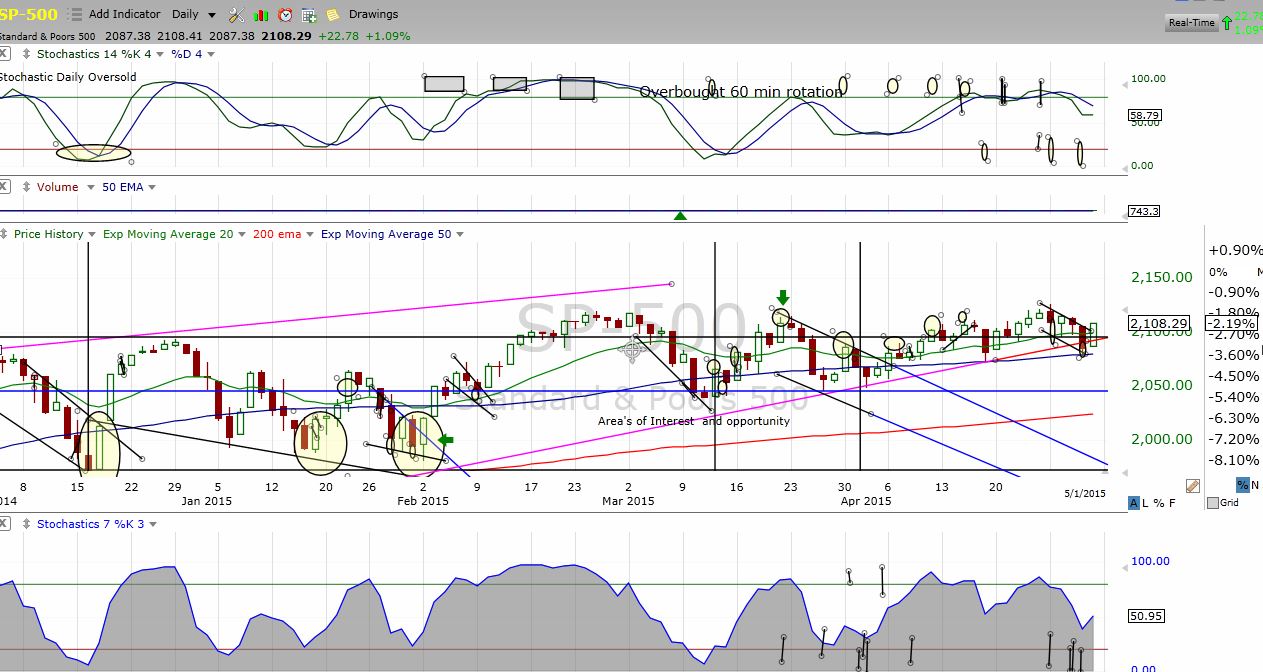
Task: Toggle the A auto scale option
Action: click(1134, 503)
